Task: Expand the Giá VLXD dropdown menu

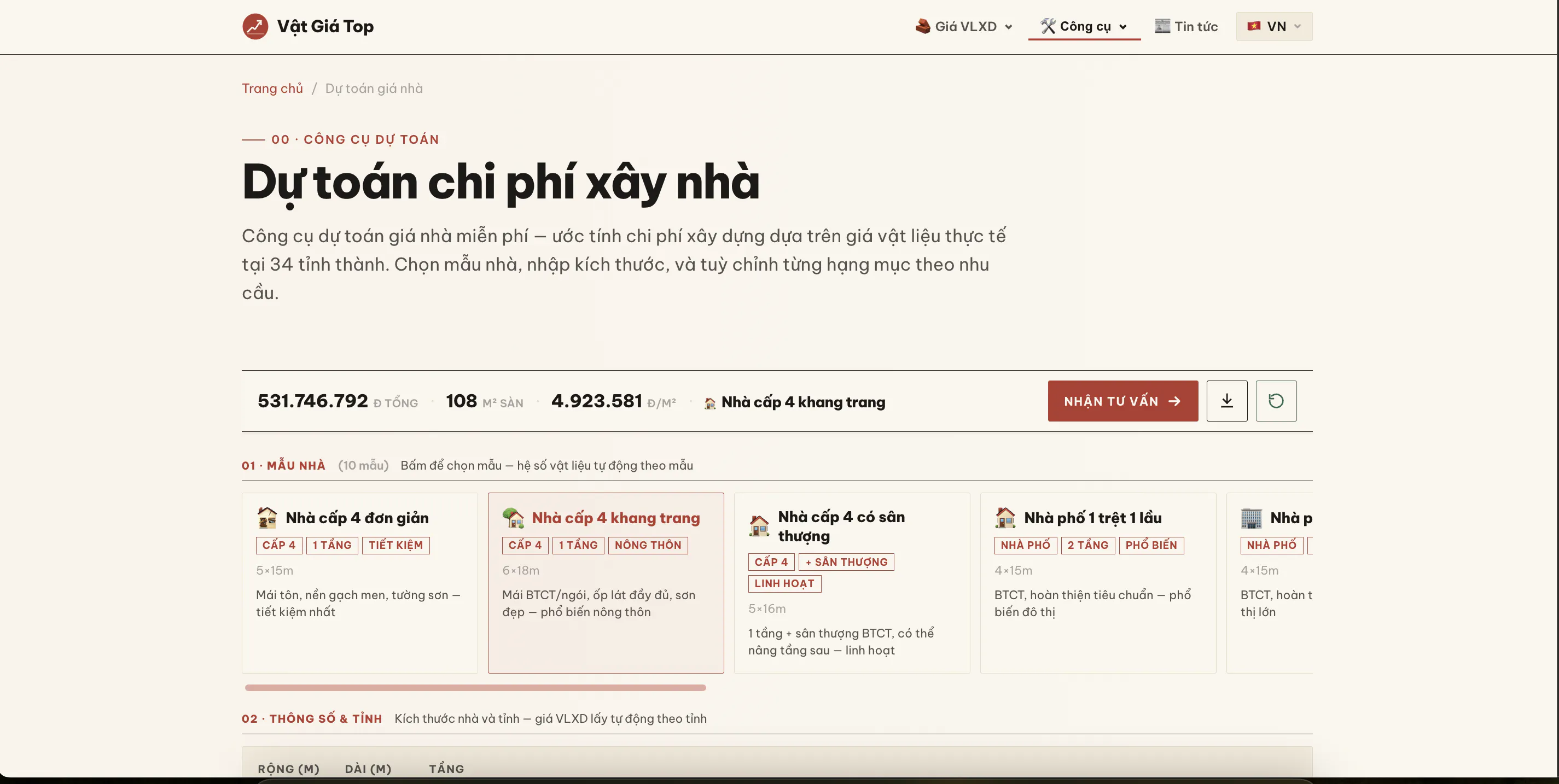Action: [x=964, y=26]
